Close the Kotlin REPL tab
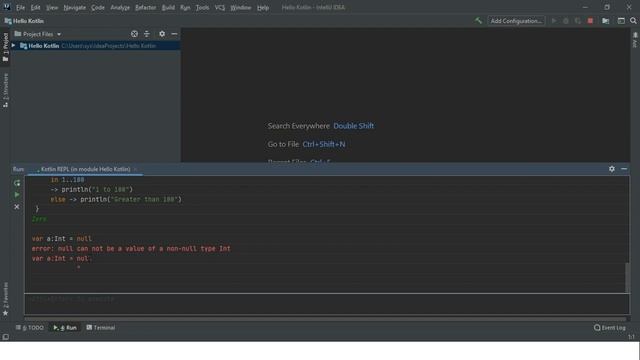The width and height of the screenshot is (640, 360). click(x=135, y=169)
